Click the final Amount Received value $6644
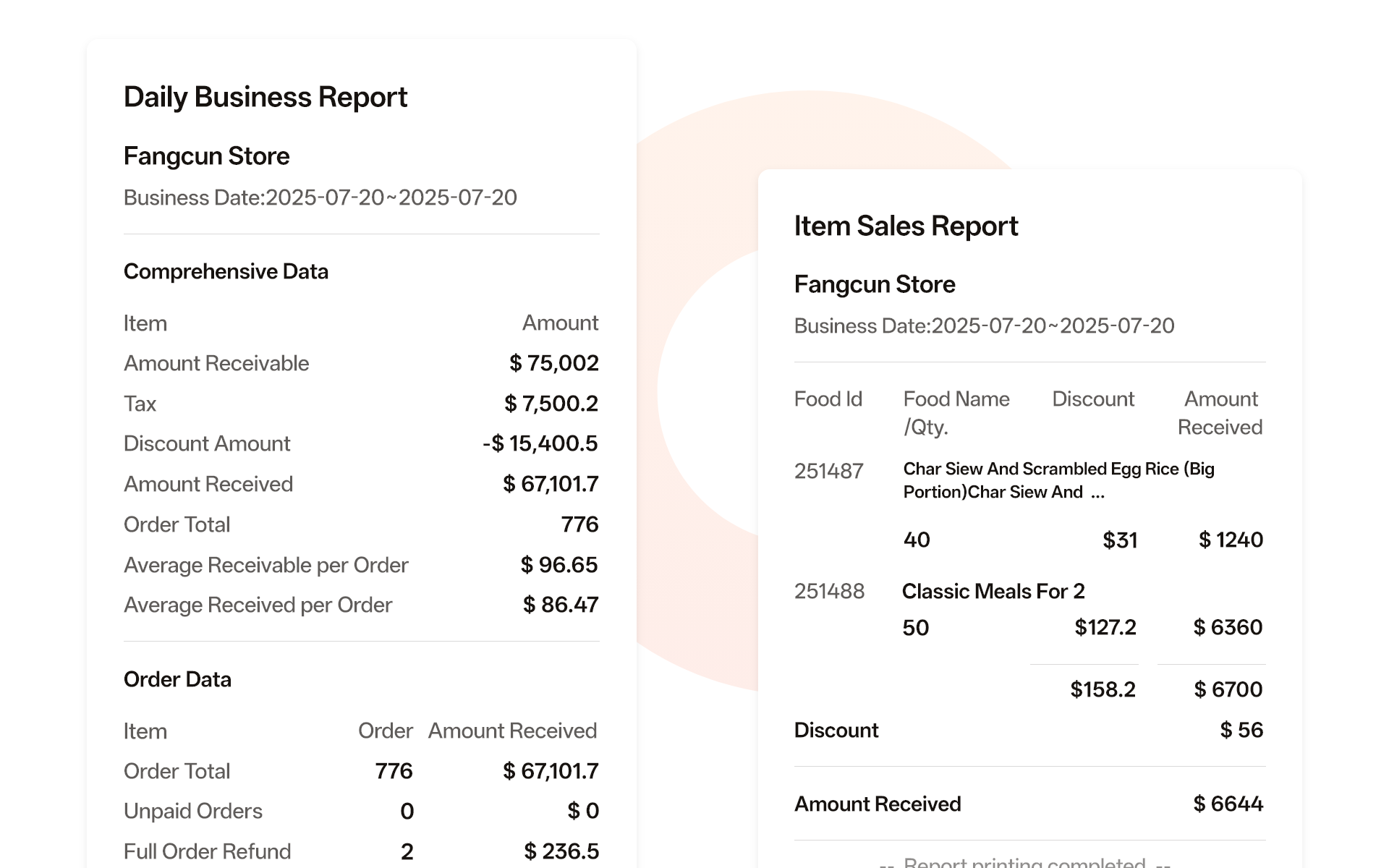1389x868 pixels. (1228, 804)
